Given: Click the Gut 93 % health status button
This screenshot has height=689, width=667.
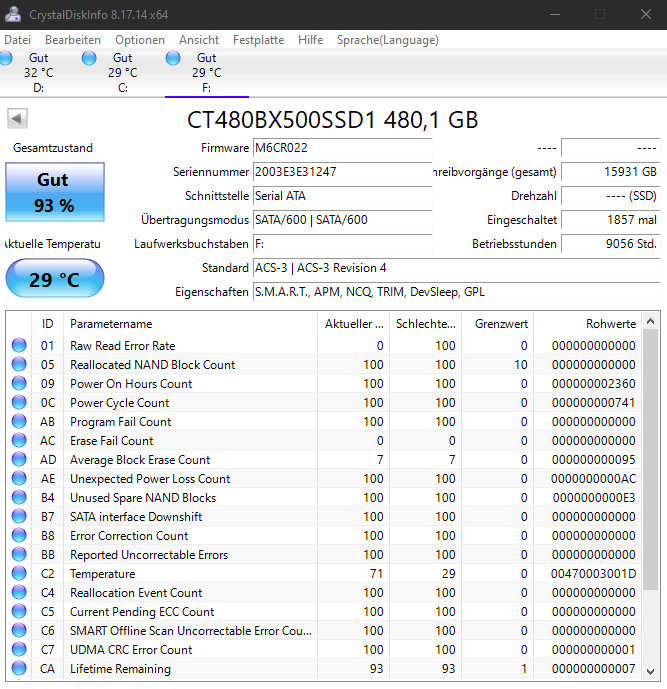Looking at the screenshot, I should (x=55, y=192).
